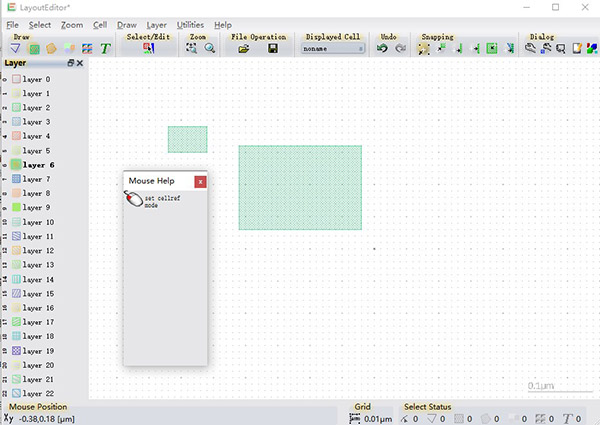Activate the Select/Edit tool icon

coord(148,49)
